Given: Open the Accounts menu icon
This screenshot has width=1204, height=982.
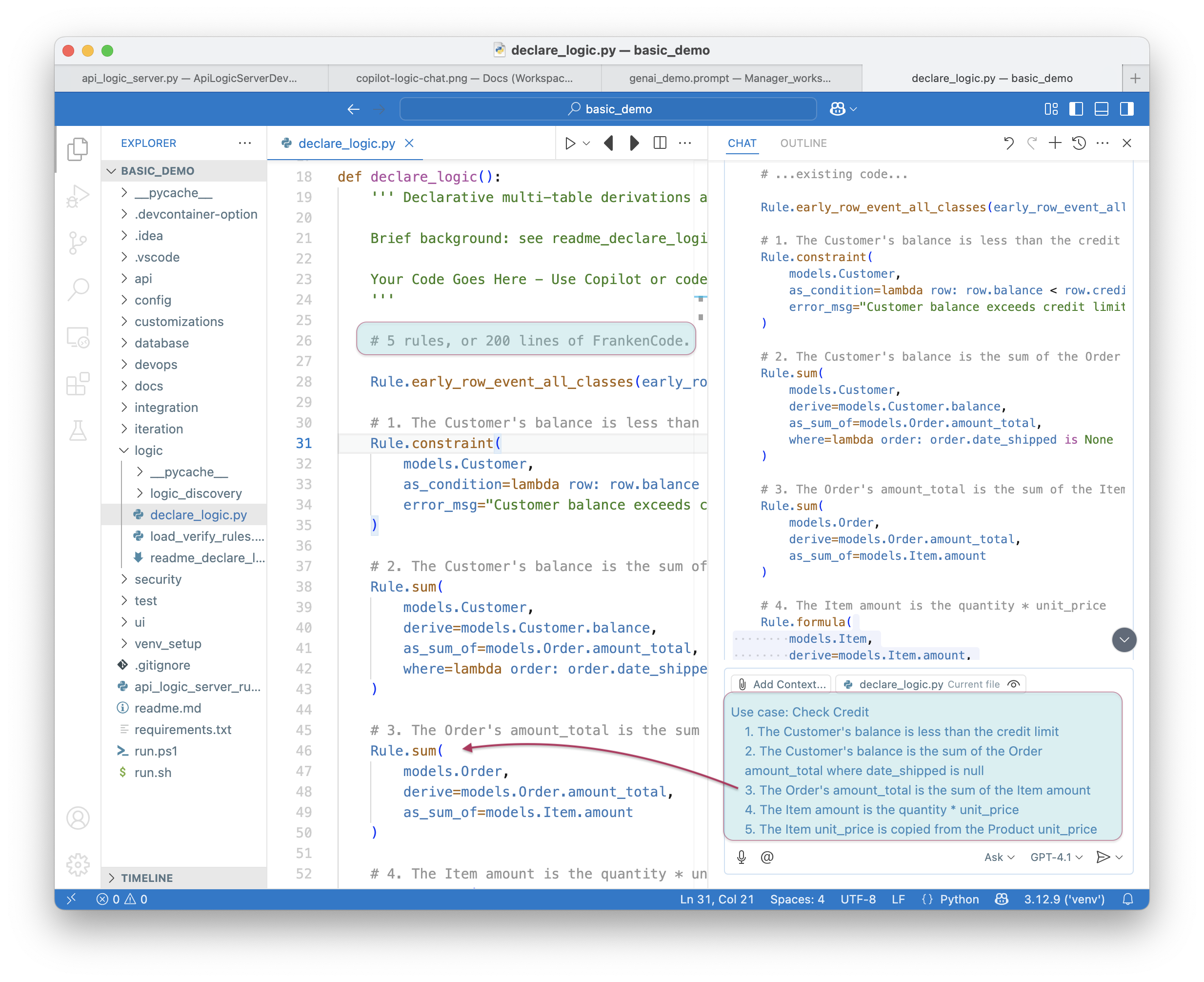Looking at the screenshot, I should tap(78, 818).
